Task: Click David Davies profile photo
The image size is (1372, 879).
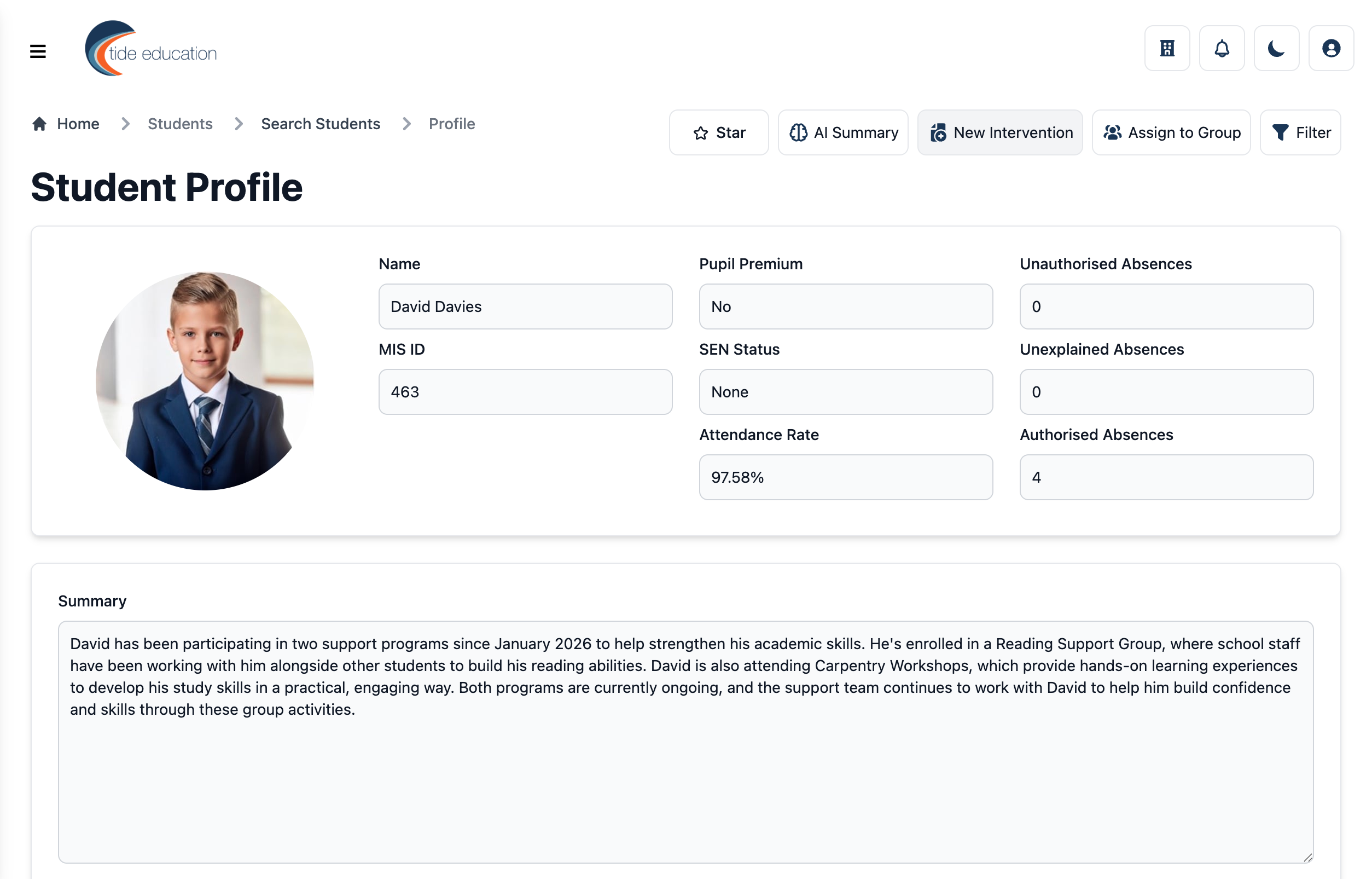Action: [204, 381]
